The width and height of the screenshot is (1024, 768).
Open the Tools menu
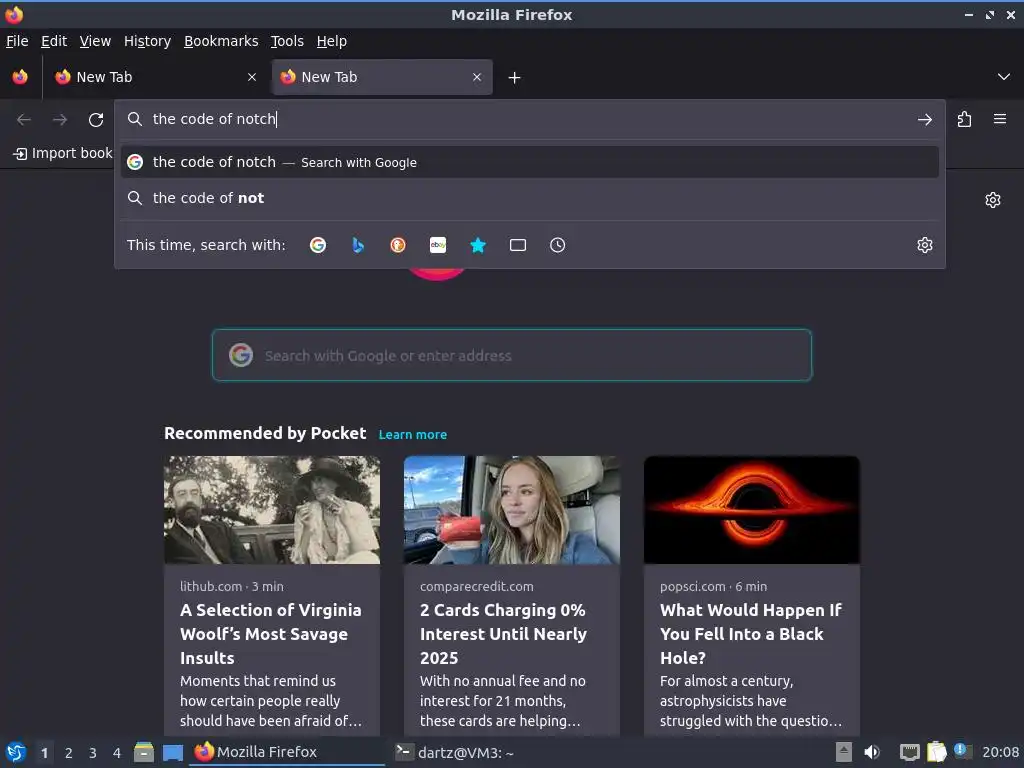coord(287,41)
